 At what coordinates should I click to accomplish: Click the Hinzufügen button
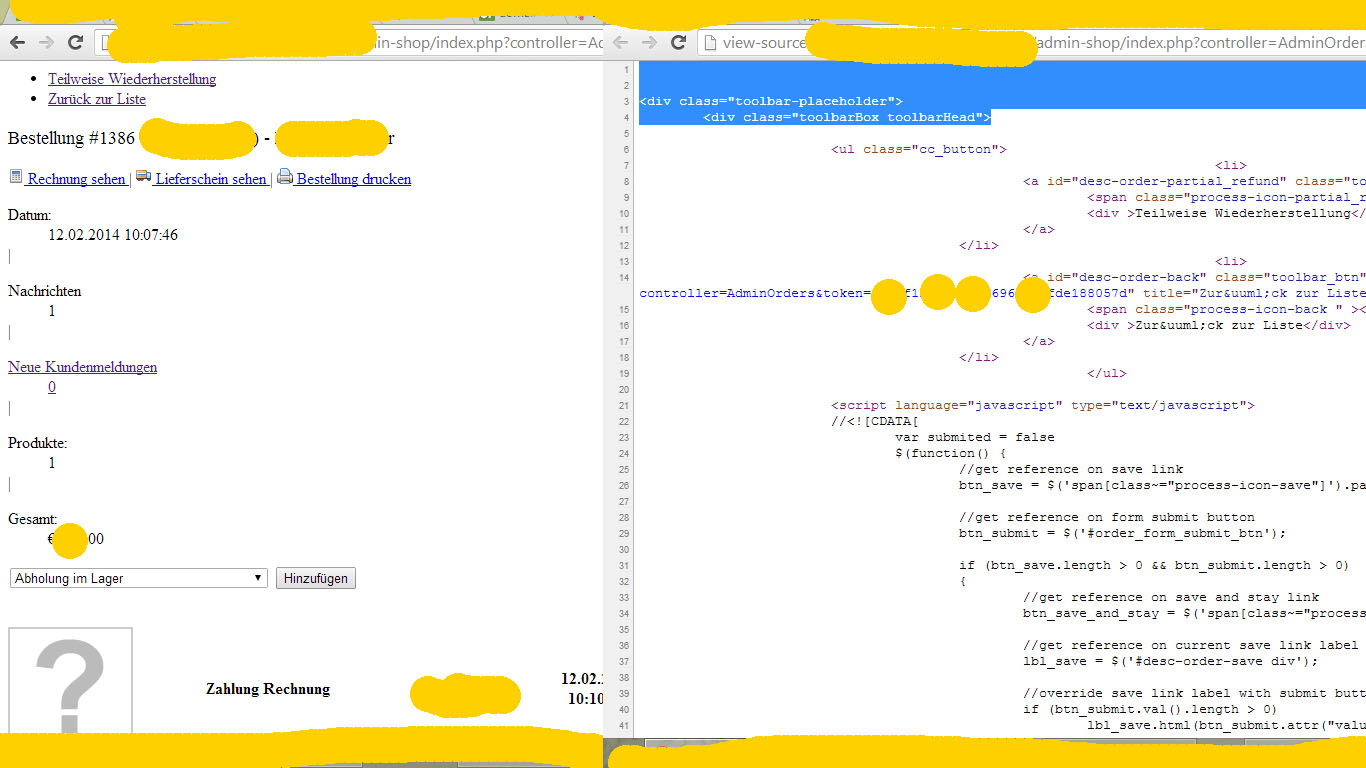coord(316,578)
